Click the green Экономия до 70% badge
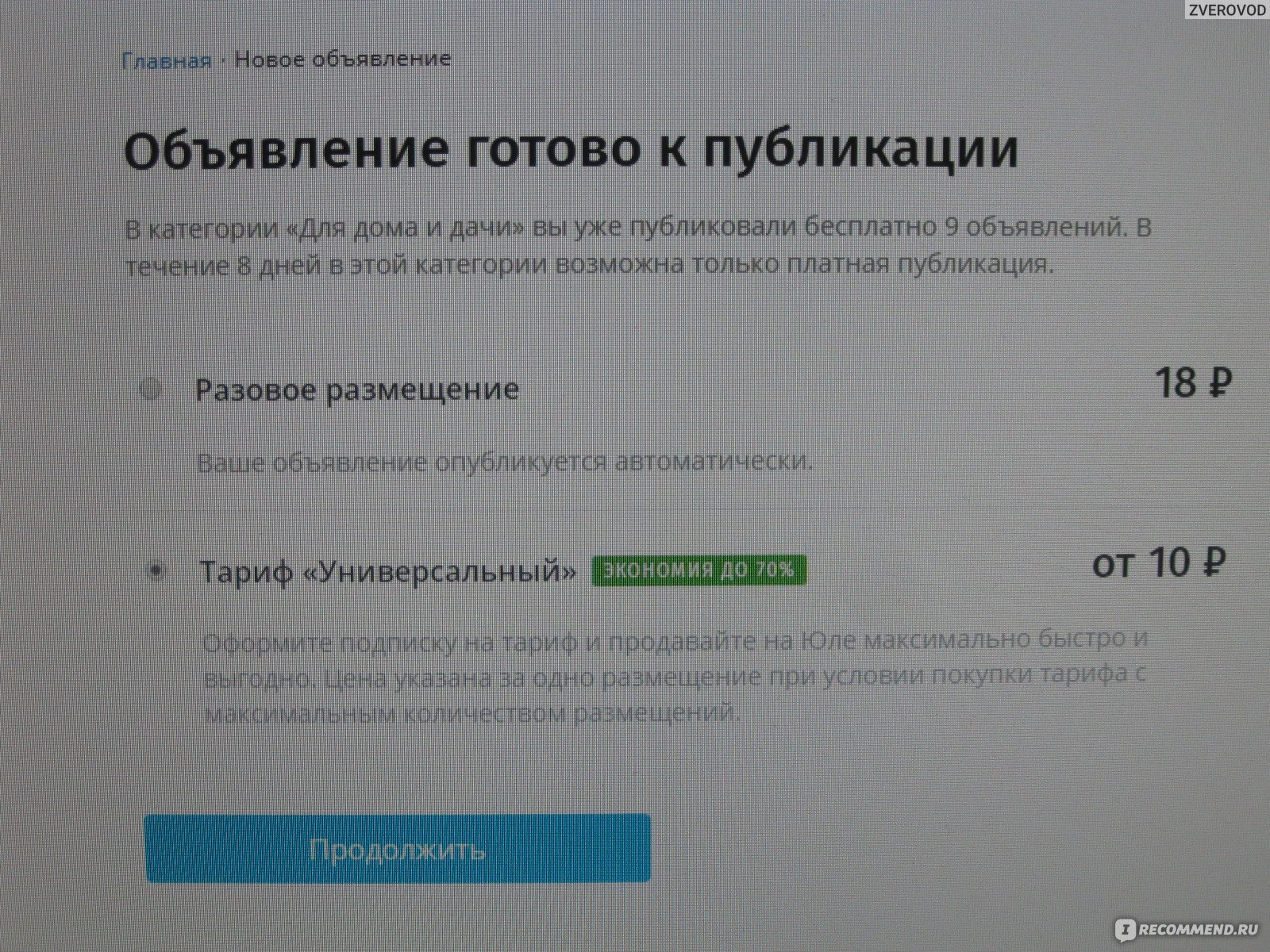 point(699,570)
